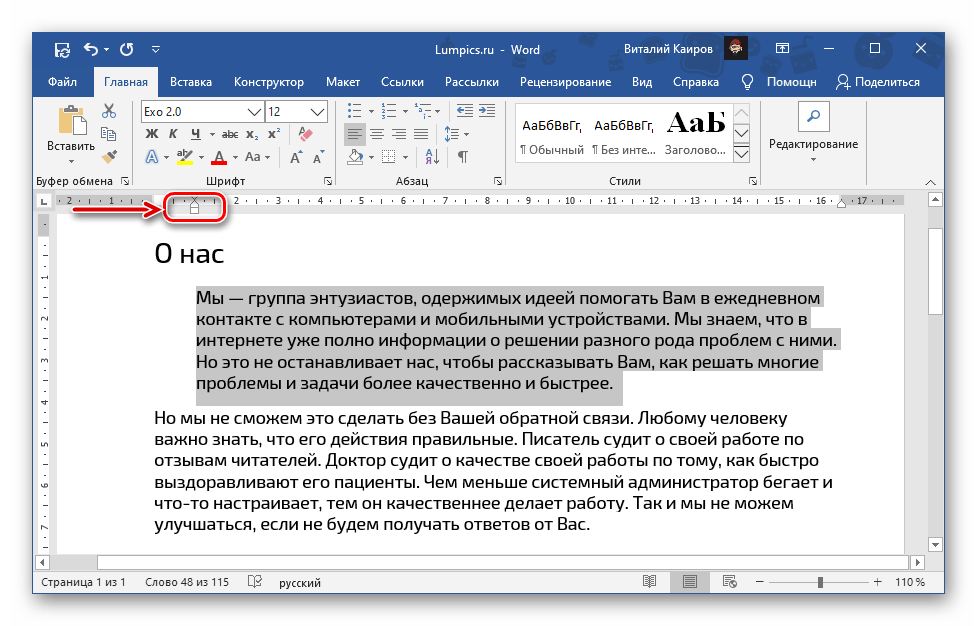Open the font name dropdown Exo 2.0
977x626 pixels.
coord(254,112)
